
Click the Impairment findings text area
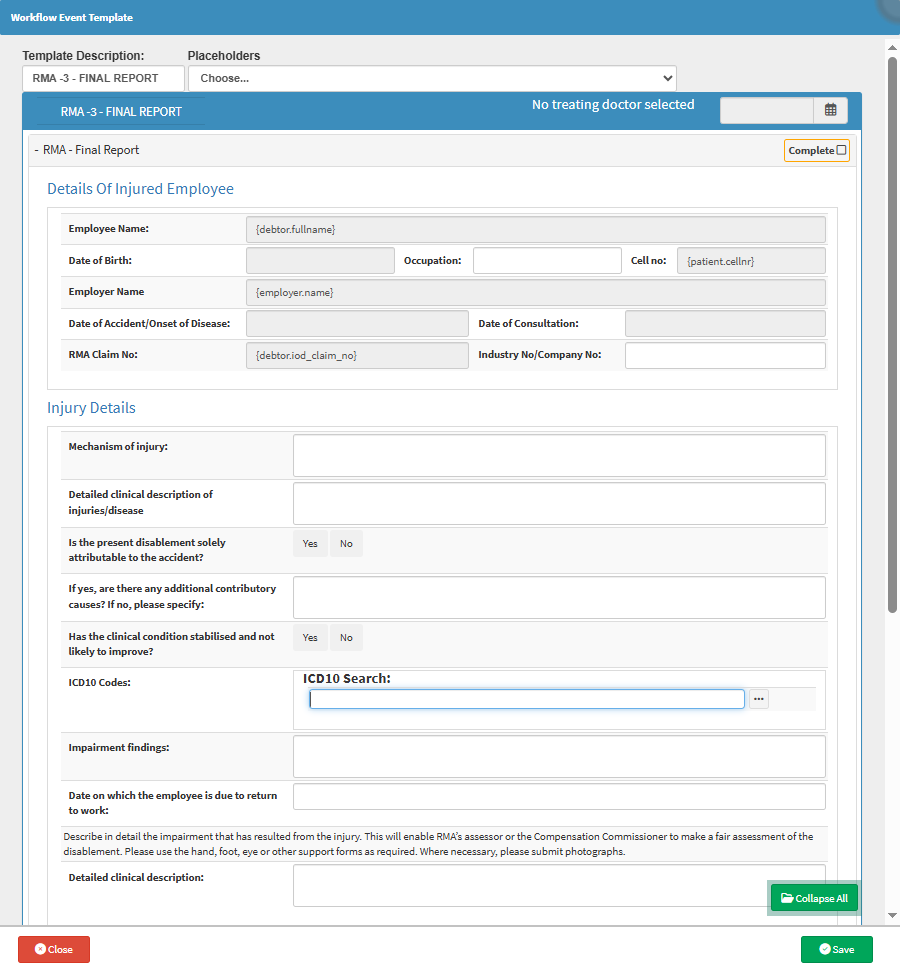pyautogui.click(x=559, y=756)
